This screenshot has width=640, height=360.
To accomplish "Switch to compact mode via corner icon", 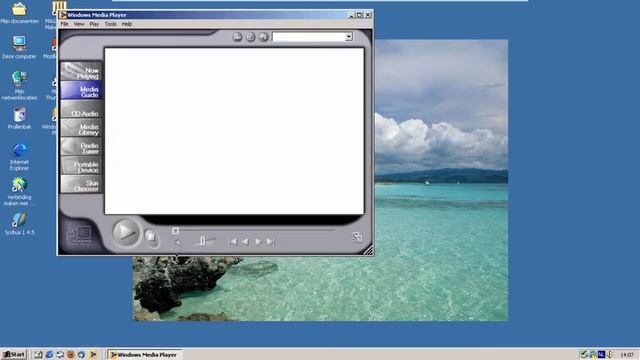I will pyautogui.click(x=357, y=236).
